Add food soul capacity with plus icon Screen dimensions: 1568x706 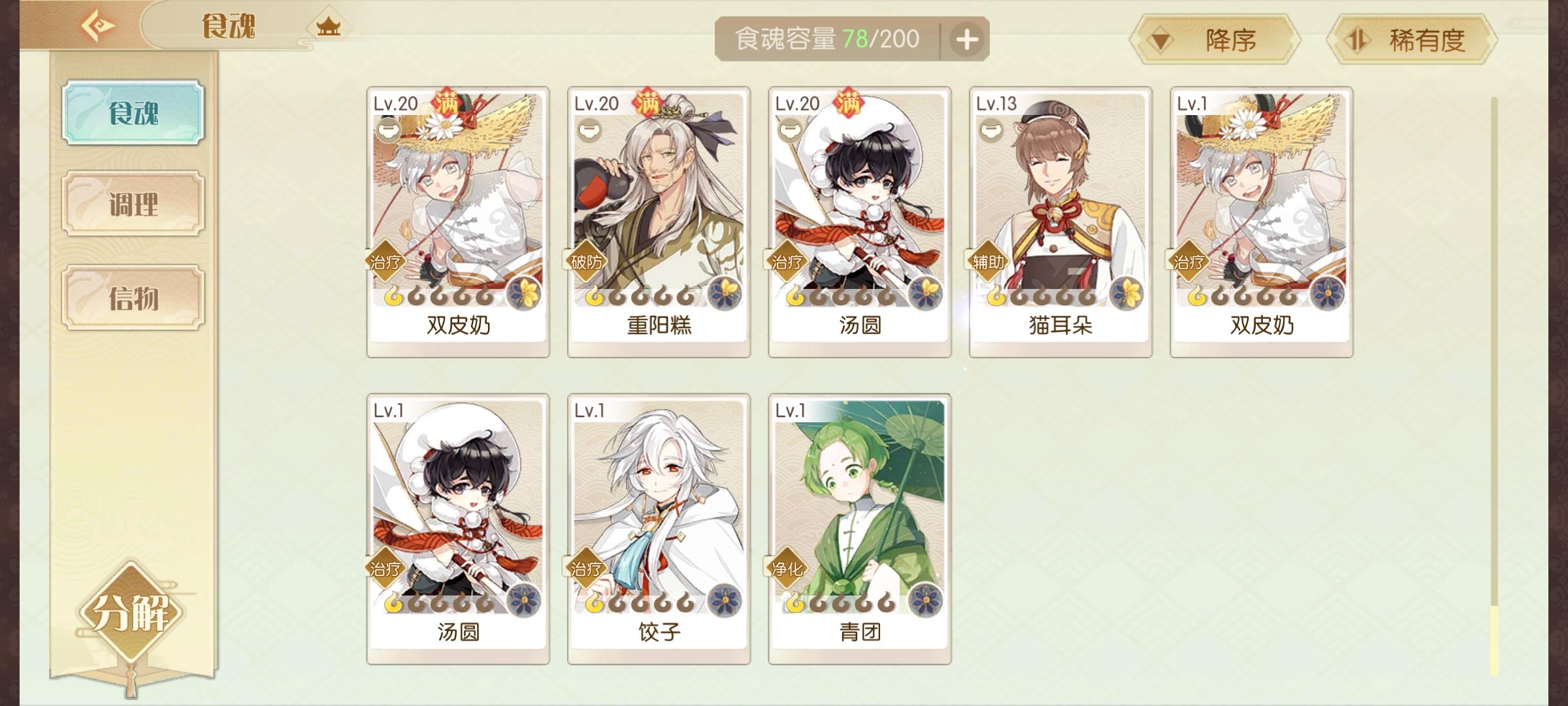pyautogui.click(x=966, y=40)
